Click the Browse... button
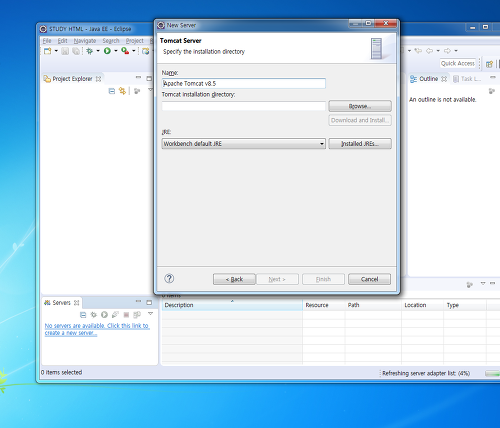 [360, 106]
